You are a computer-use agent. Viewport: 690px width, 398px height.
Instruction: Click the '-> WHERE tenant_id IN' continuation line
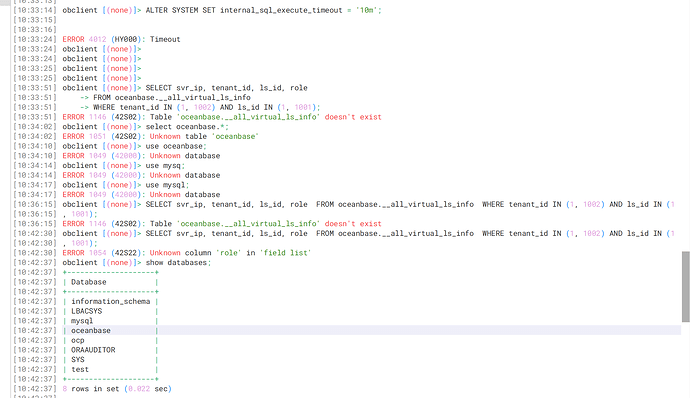click(x=200, y=107)
